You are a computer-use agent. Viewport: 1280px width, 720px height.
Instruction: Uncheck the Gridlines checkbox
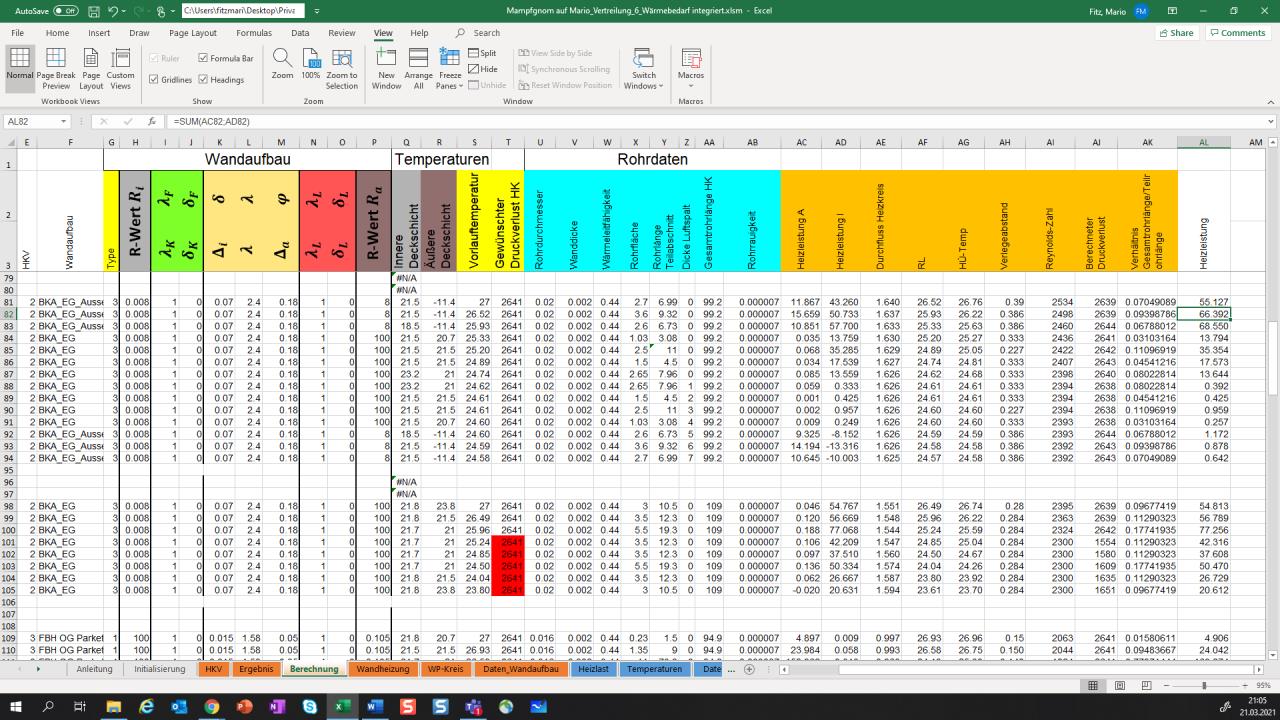tap(152, 80)
